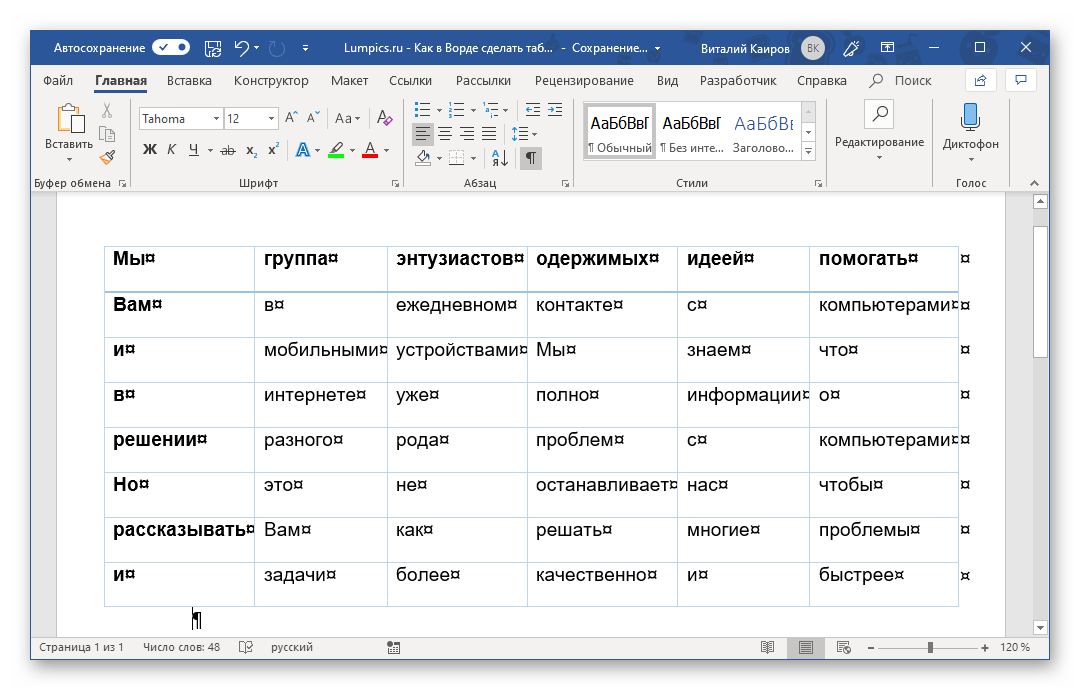Click the Undo arrow in title bar

coord(240,47)
